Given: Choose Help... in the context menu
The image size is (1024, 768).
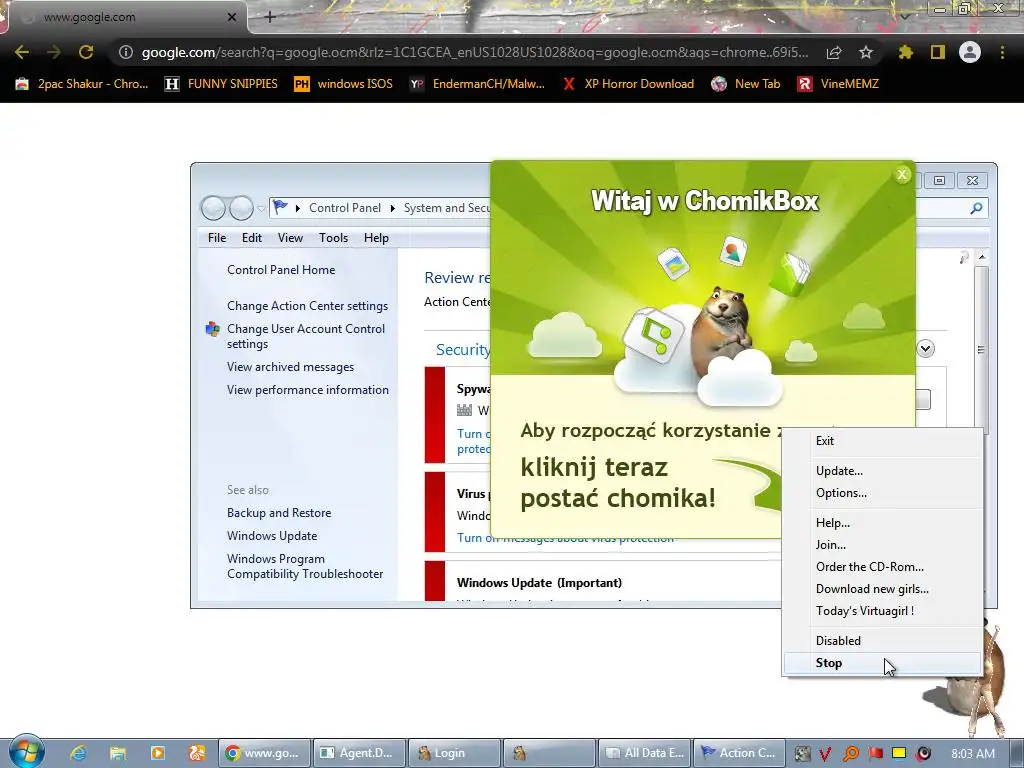Looking at the screenshot, I should (x=882, y=522).
